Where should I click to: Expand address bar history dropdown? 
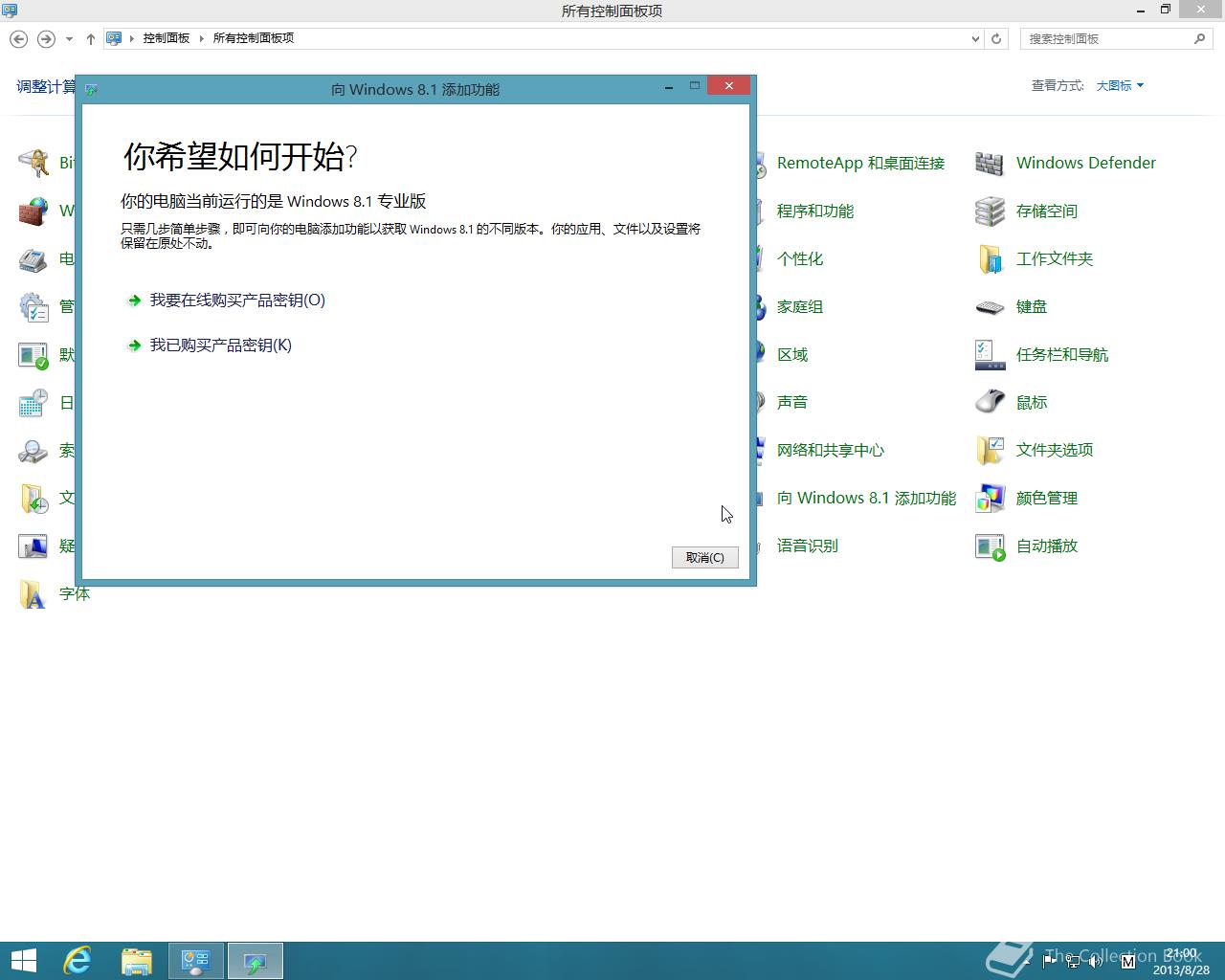click(x=975, y=39)
